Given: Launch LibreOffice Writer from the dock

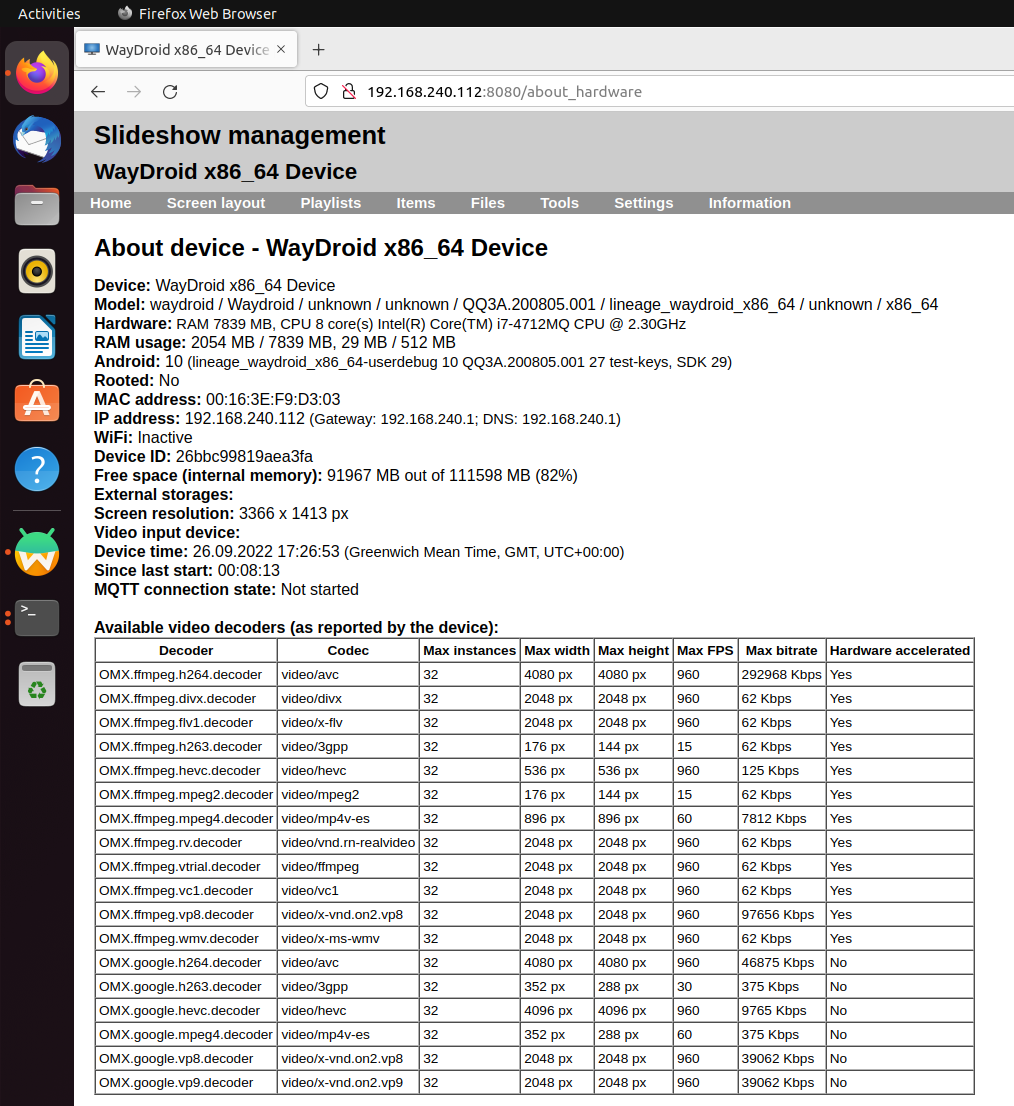Looking at the screenshot, I should [37, 337].
